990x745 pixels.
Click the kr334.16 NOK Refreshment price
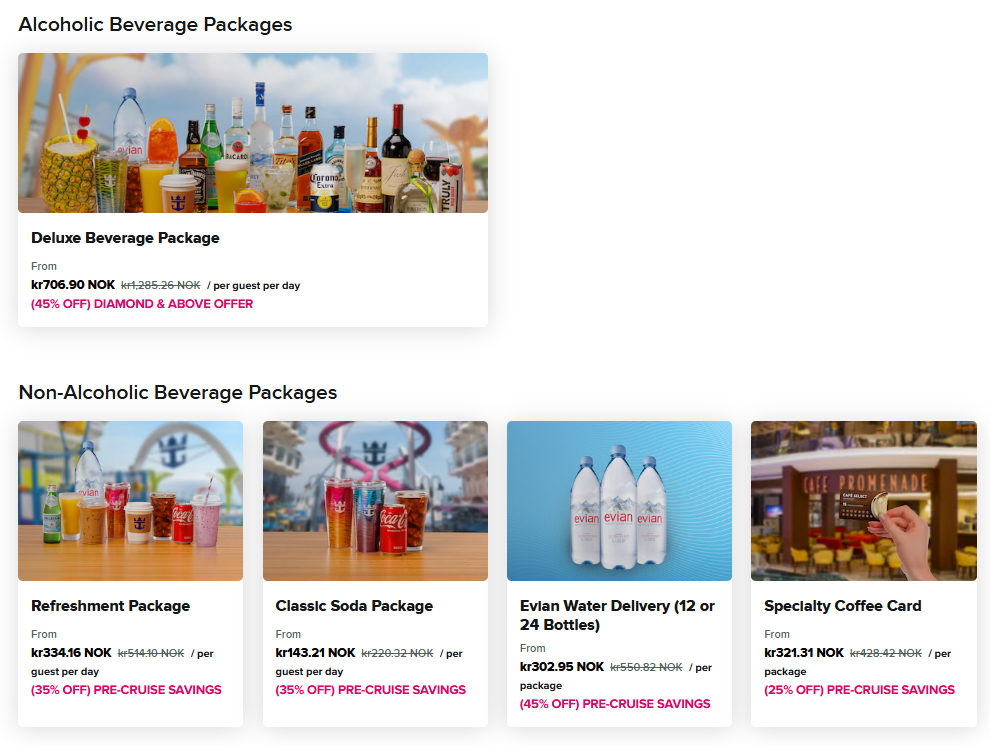click(71, 652)
